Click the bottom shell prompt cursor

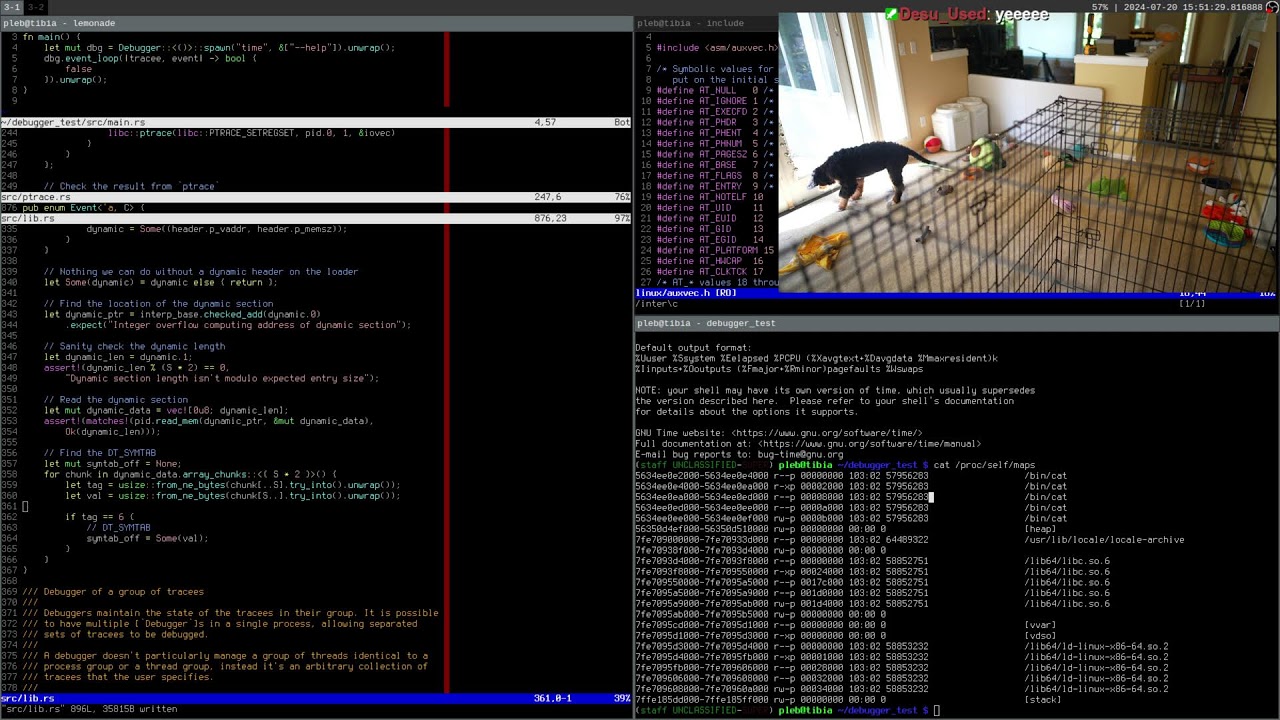point(937,710)
